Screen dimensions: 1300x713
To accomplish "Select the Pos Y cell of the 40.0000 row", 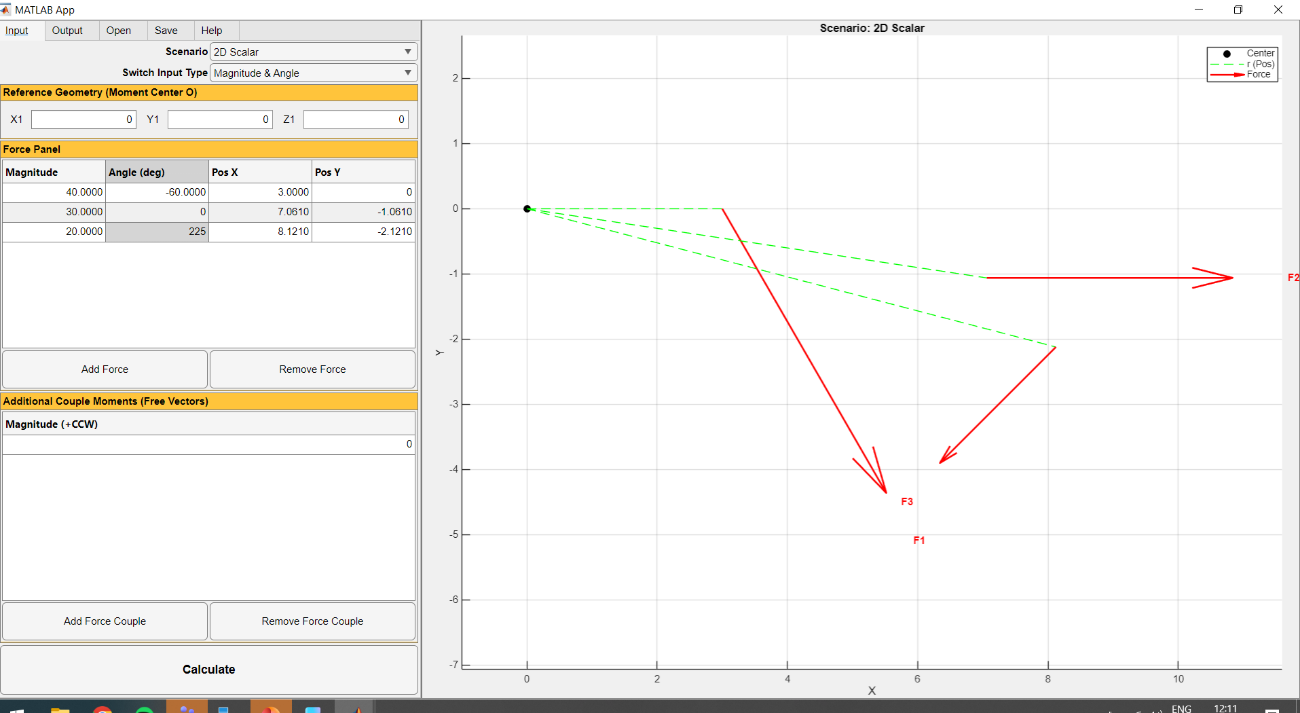I will [363, 192].
